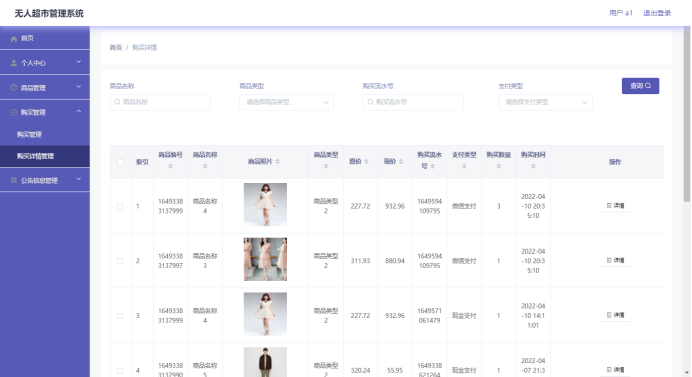Click the home icon beside 首页
The image size is (692, 377).
click(14, 39)
